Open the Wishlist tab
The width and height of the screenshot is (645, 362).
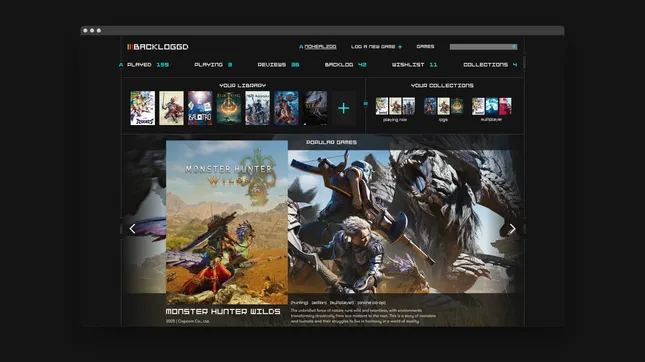[x=414, y=65]
